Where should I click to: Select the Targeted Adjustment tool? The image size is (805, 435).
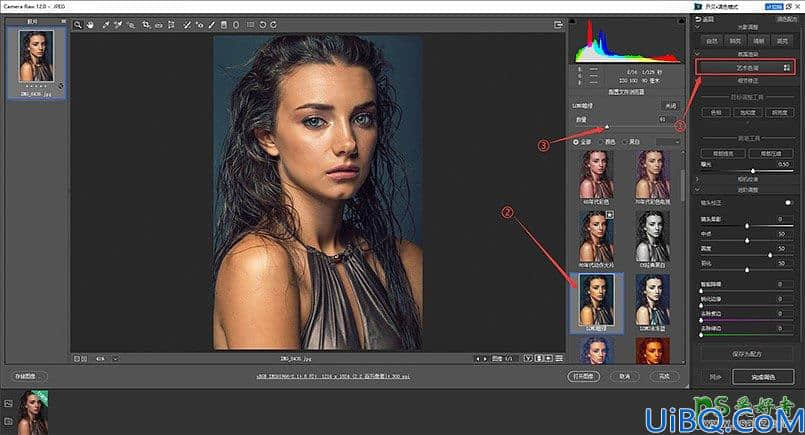click(x=131, y=25)
